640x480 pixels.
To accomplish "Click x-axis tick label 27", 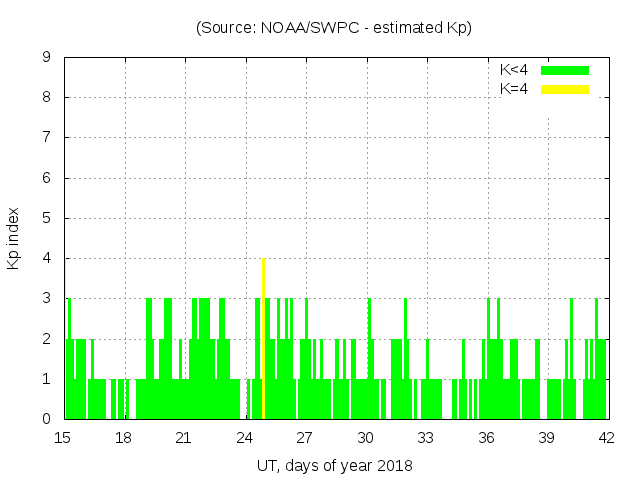I will coord(305,437).
